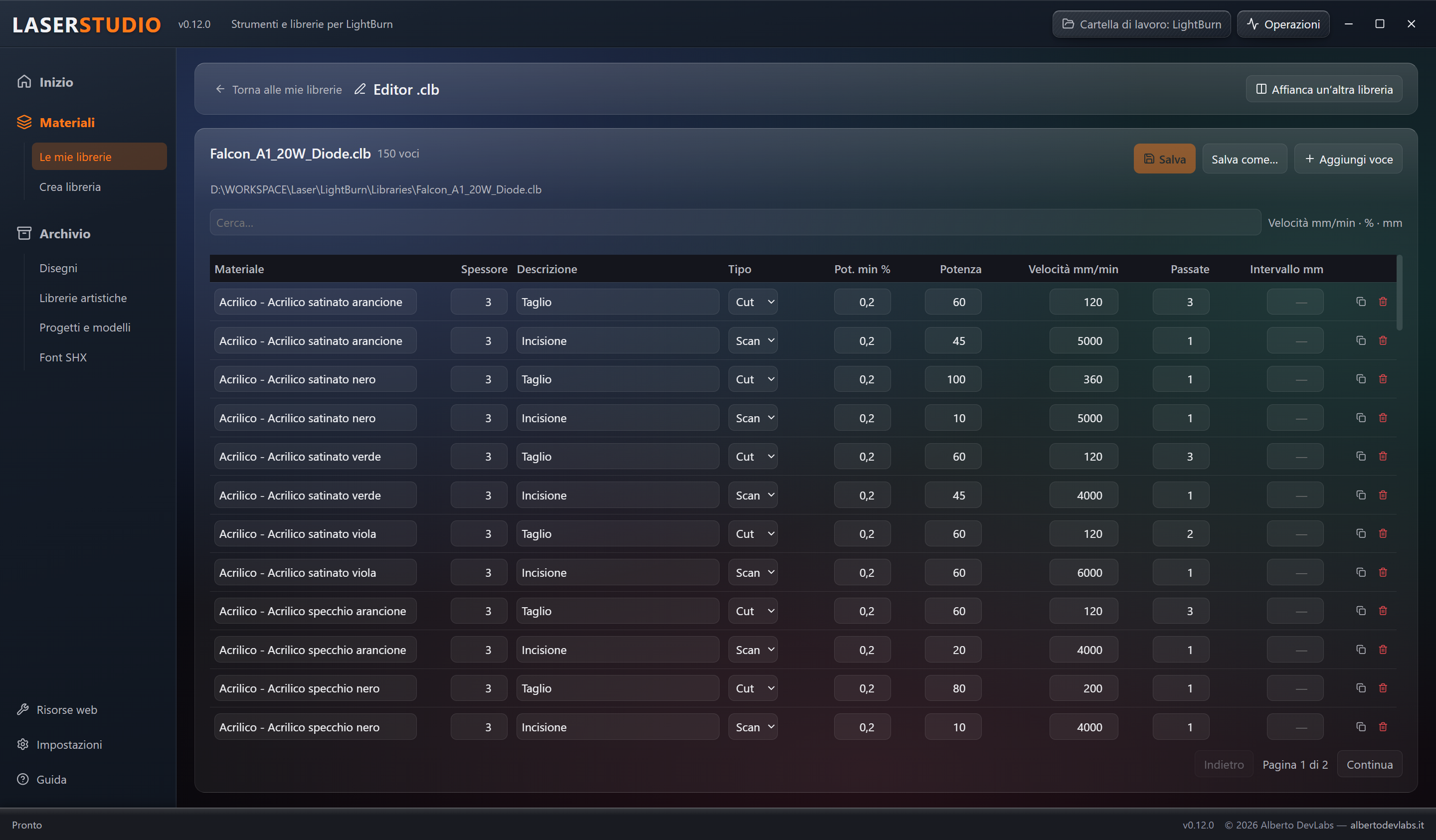Click the Archivio box icon
The width and height of the screenshot is (1436, 840).
[24, 233]
